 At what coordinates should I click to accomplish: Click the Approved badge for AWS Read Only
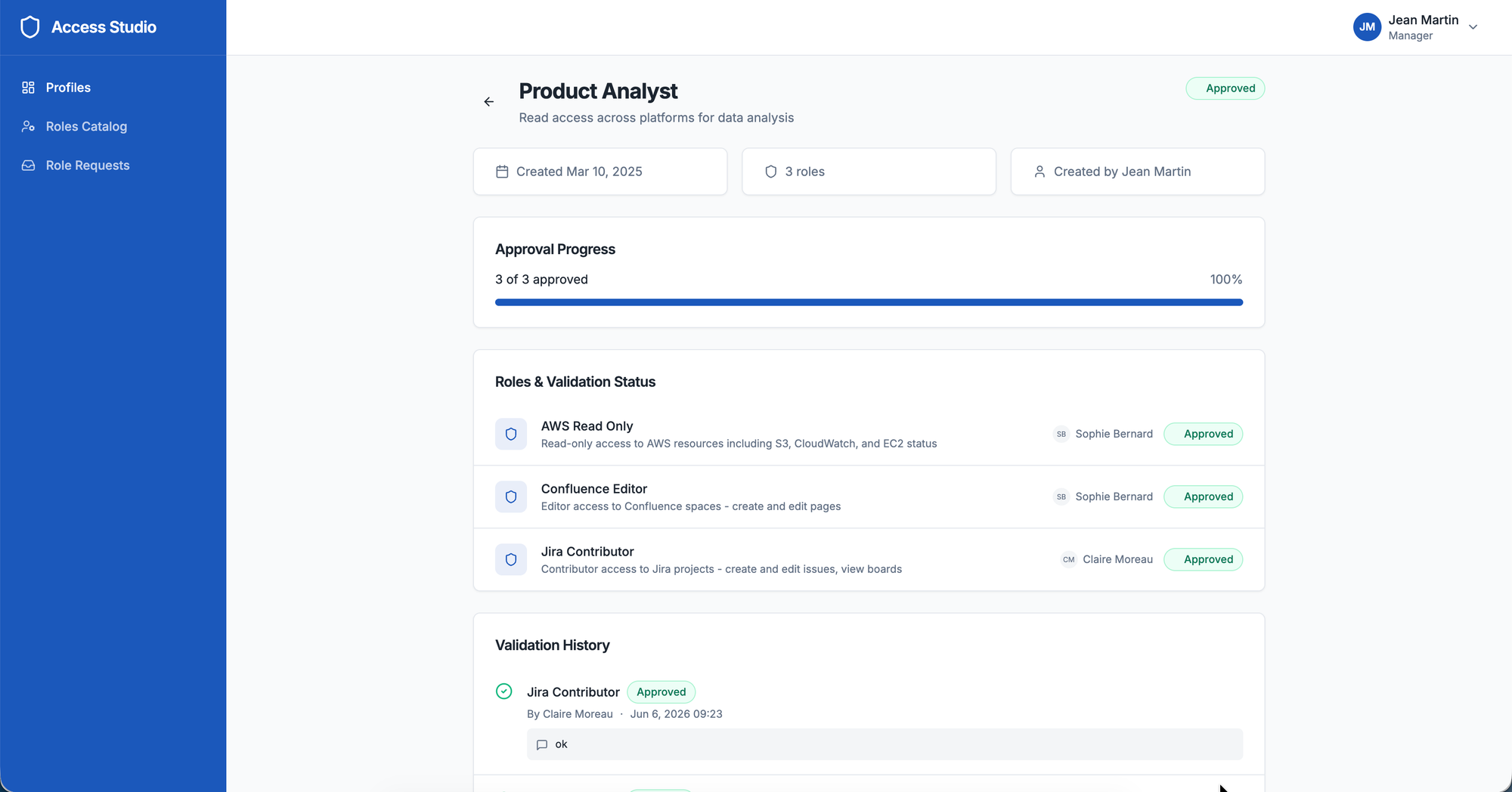(x=1203, y=434)
